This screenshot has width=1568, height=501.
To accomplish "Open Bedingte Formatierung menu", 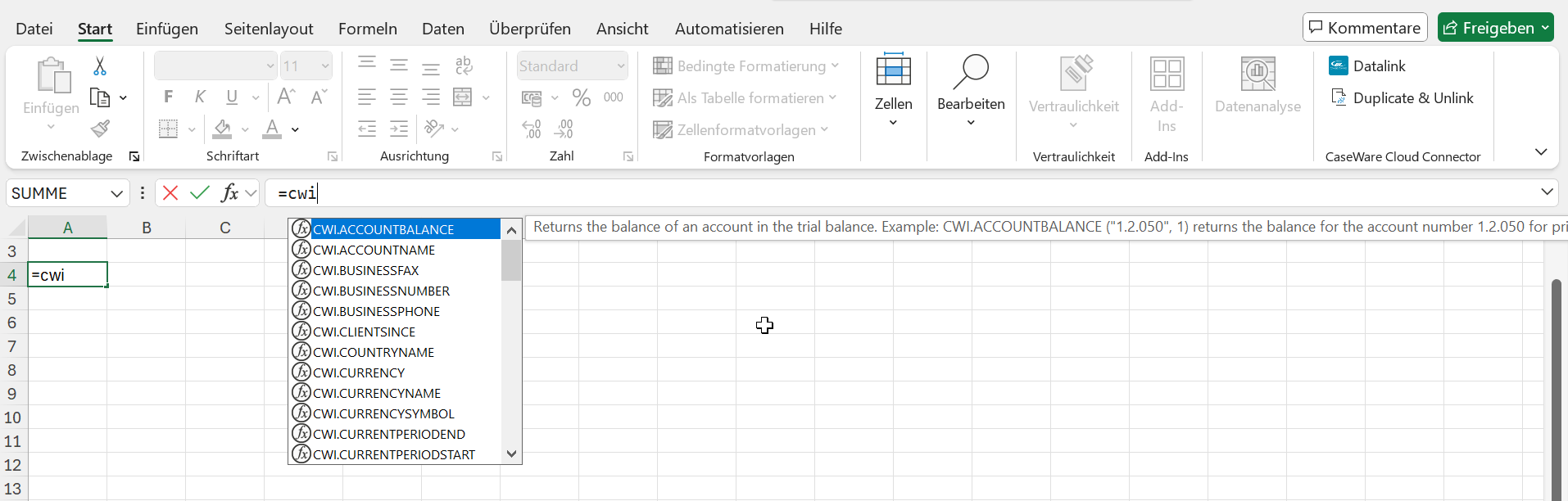I will (x=746, y=65).
